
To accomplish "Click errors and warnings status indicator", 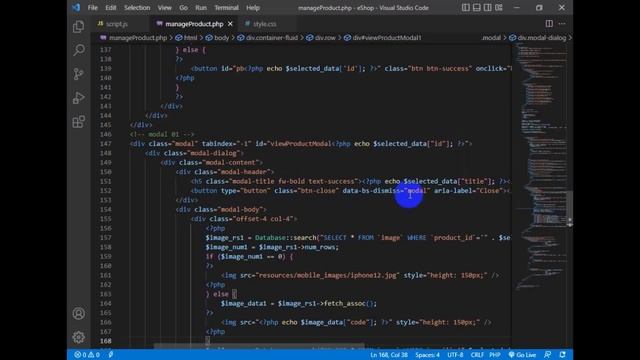I will [87, 355].
